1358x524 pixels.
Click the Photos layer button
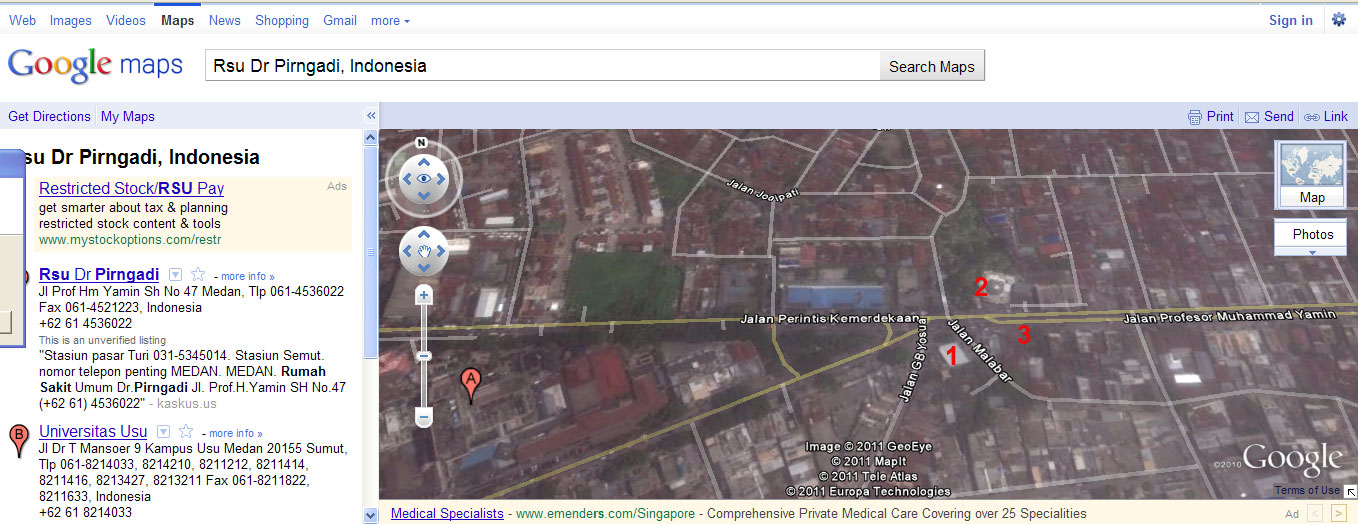pos(1311,234)
